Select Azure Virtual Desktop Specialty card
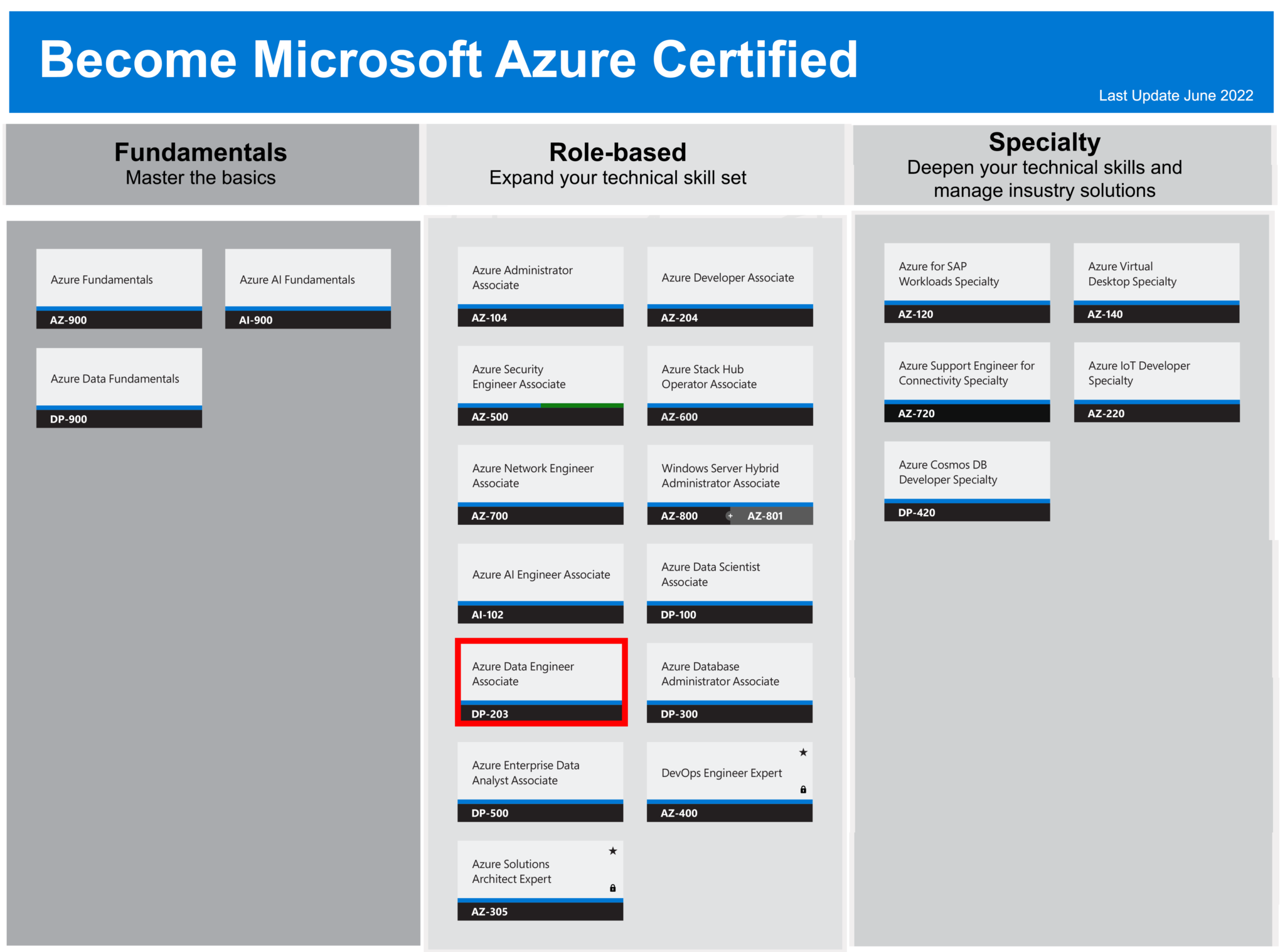The width and height of the screenshot is (1285, 952). pyautogui.click(x=1156, y=283)
